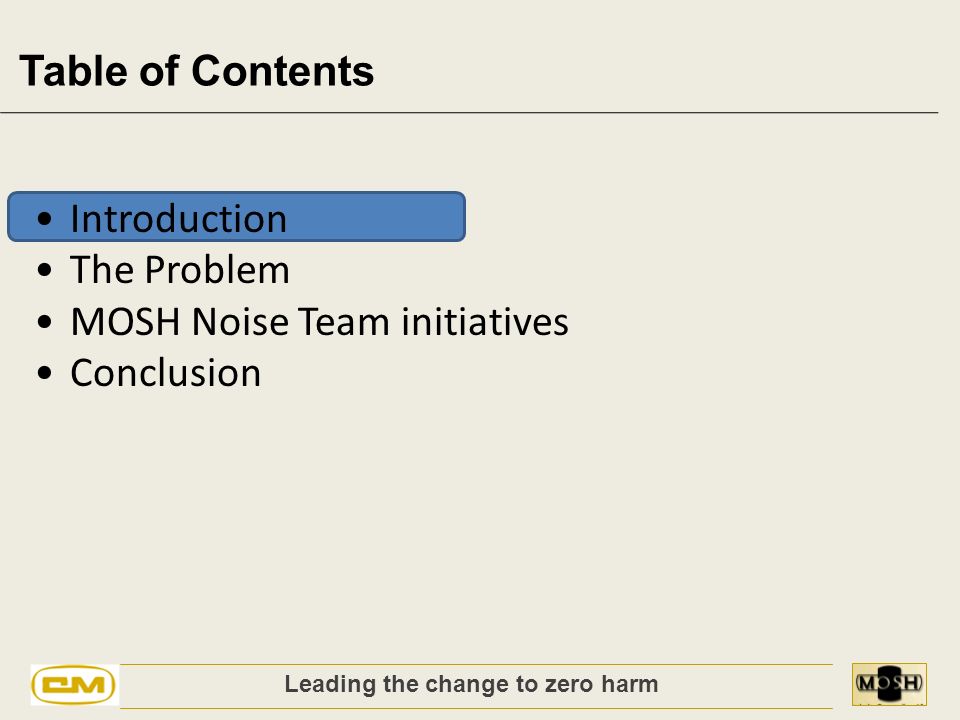
Task: Click the word Problem in second bullet
Action: click(217, 270)
